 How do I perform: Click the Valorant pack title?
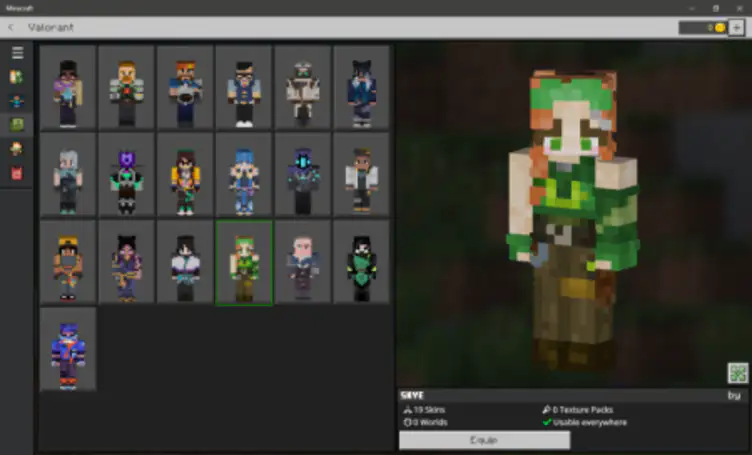tap(51, 27)
